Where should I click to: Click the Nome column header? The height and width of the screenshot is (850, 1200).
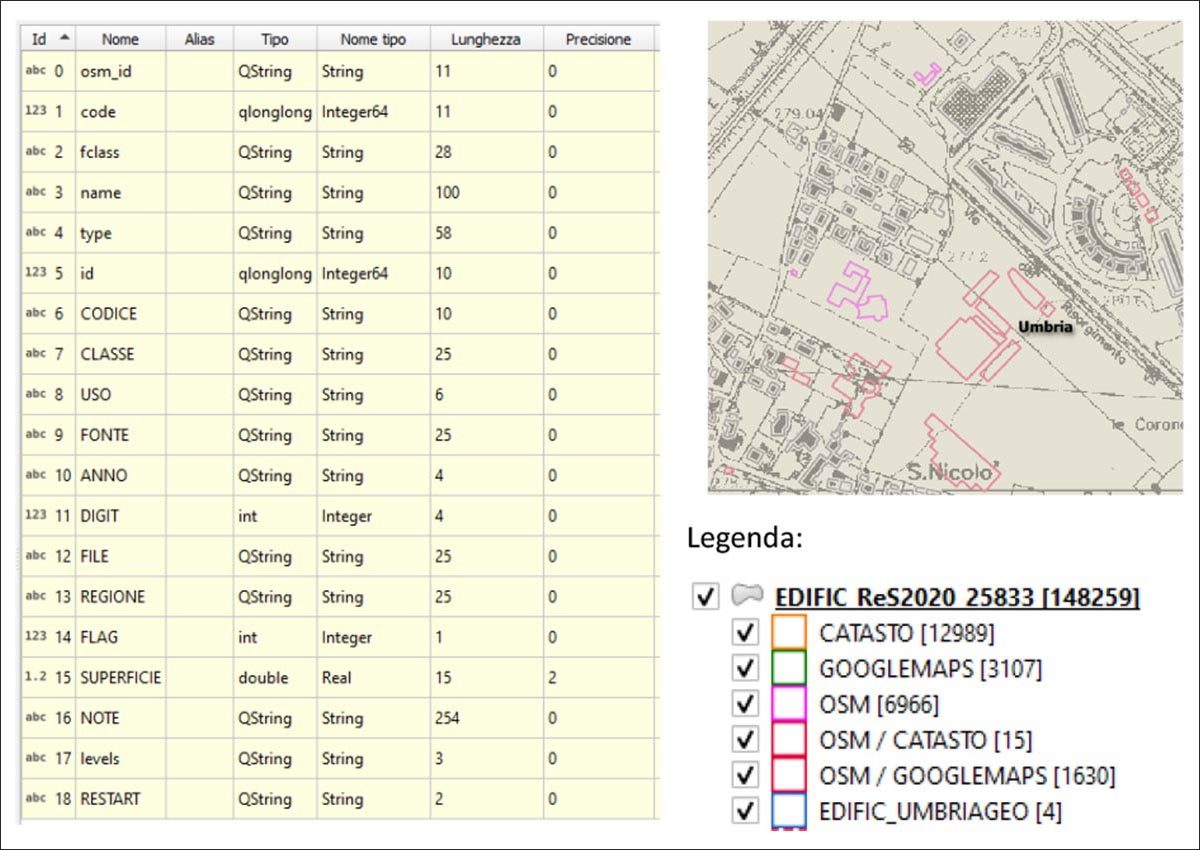click(120, 39)
